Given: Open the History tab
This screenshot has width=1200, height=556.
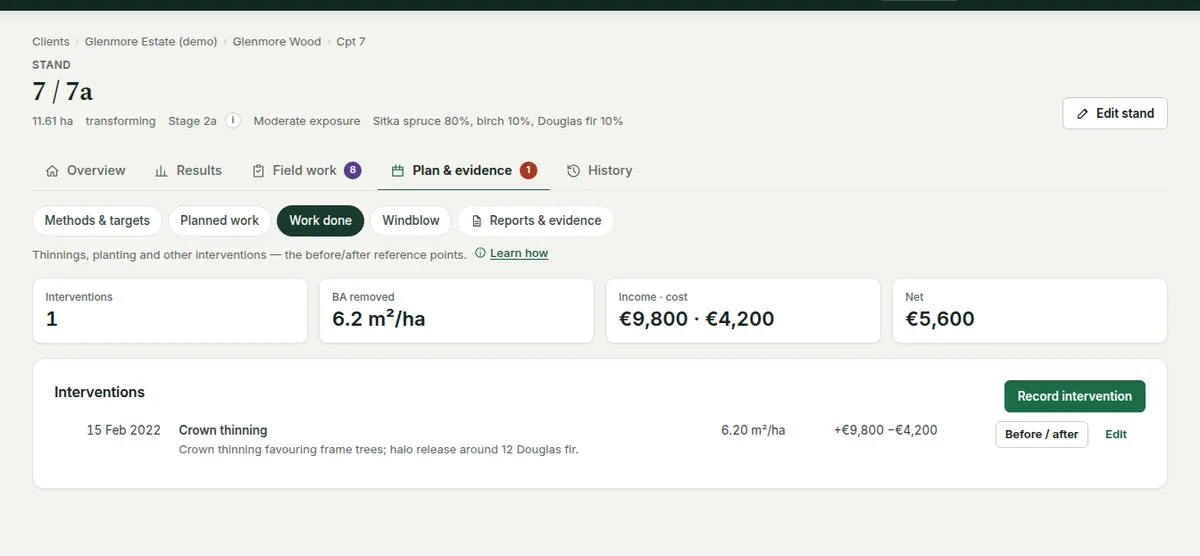Looking at the screenshot, I should (600, 171).
